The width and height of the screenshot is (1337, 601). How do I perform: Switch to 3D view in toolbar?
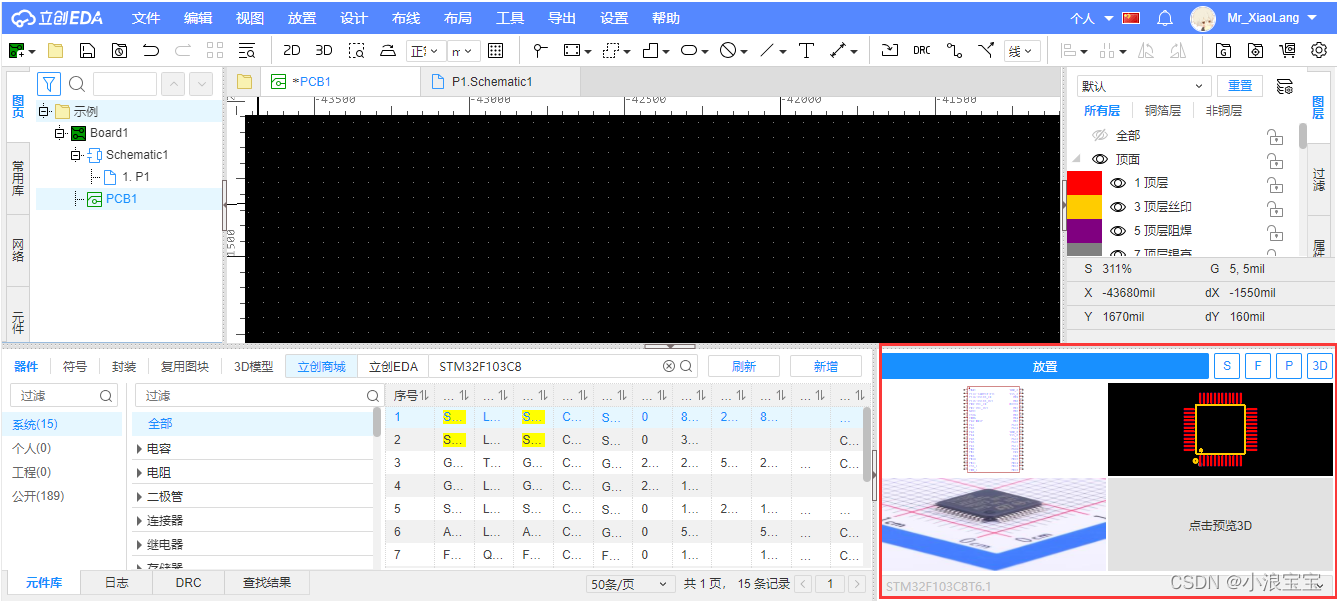(324, 50)
